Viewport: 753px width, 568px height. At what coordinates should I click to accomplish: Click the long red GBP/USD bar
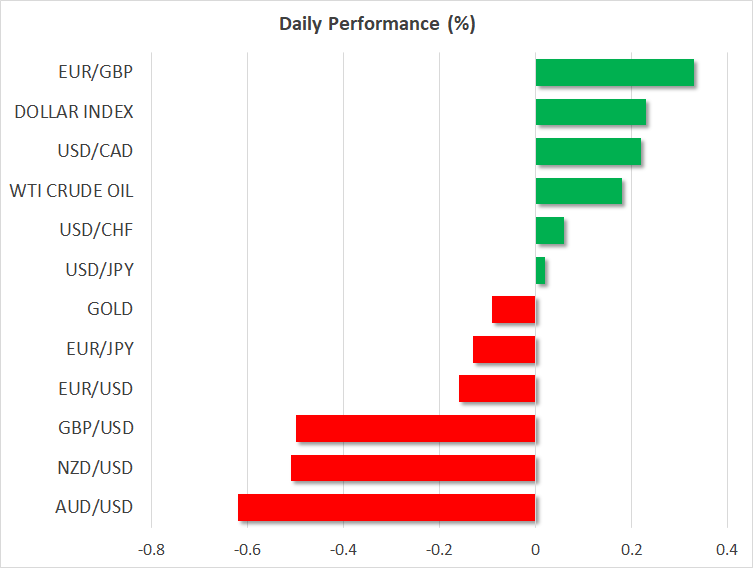416,428
